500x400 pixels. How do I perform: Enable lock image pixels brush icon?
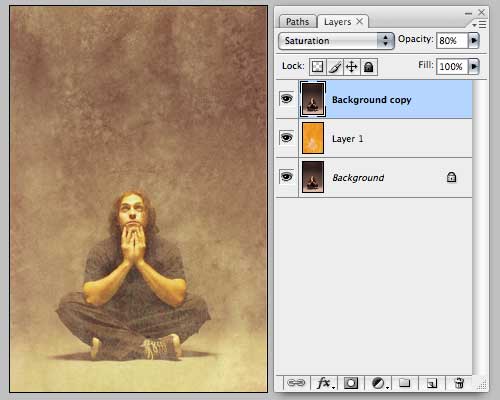(x=335, y=67)
